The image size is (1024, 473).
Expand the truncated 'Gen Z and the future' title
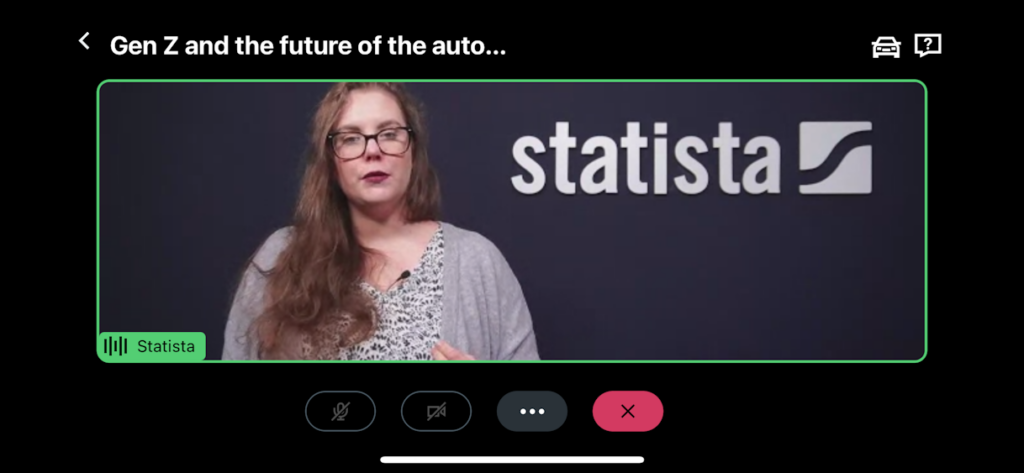(x=308, y=46)
